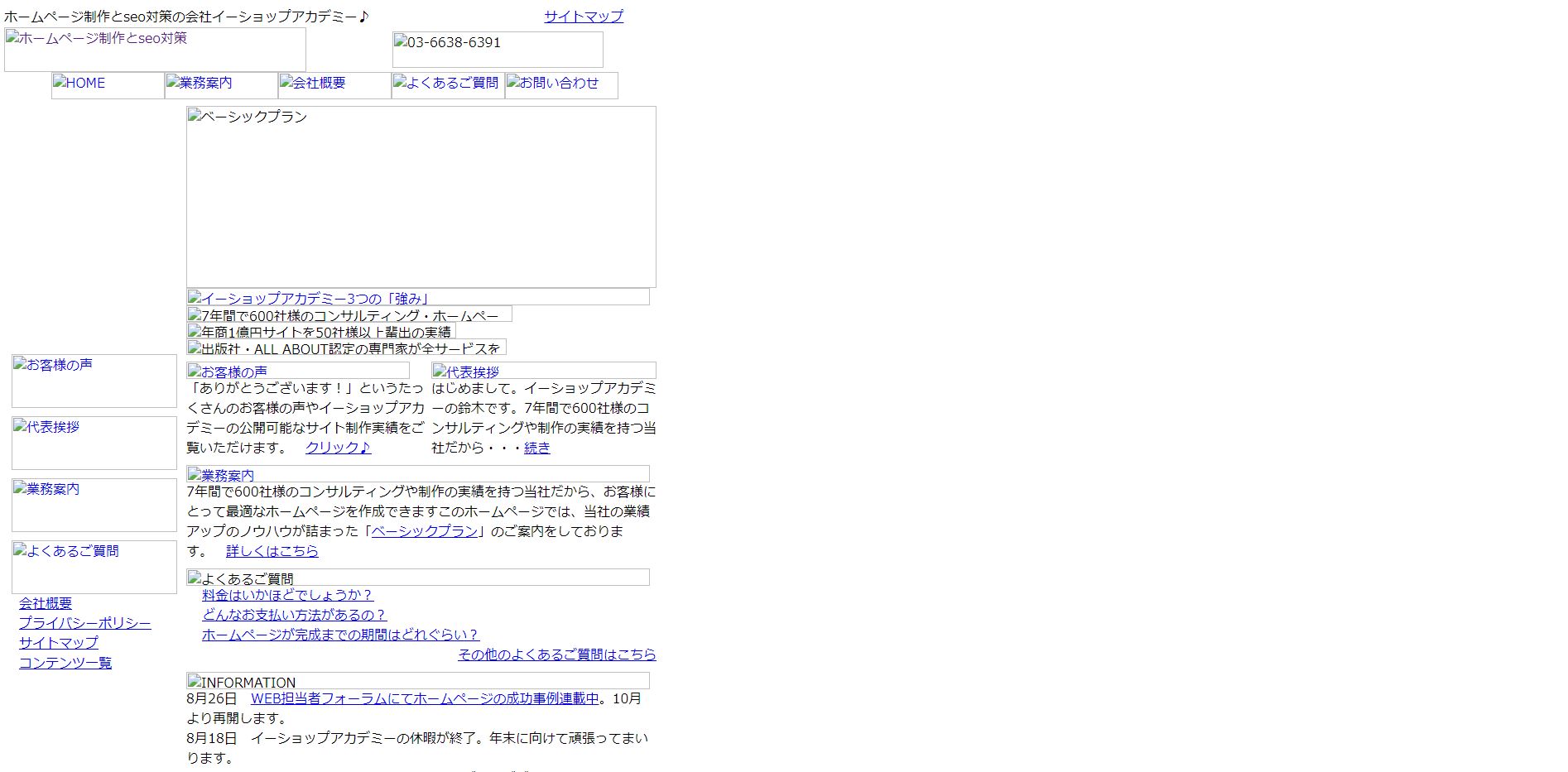Open the サイトマップ link at top
This screenshot has height=772, width=1568.
[x=584, y=15]
